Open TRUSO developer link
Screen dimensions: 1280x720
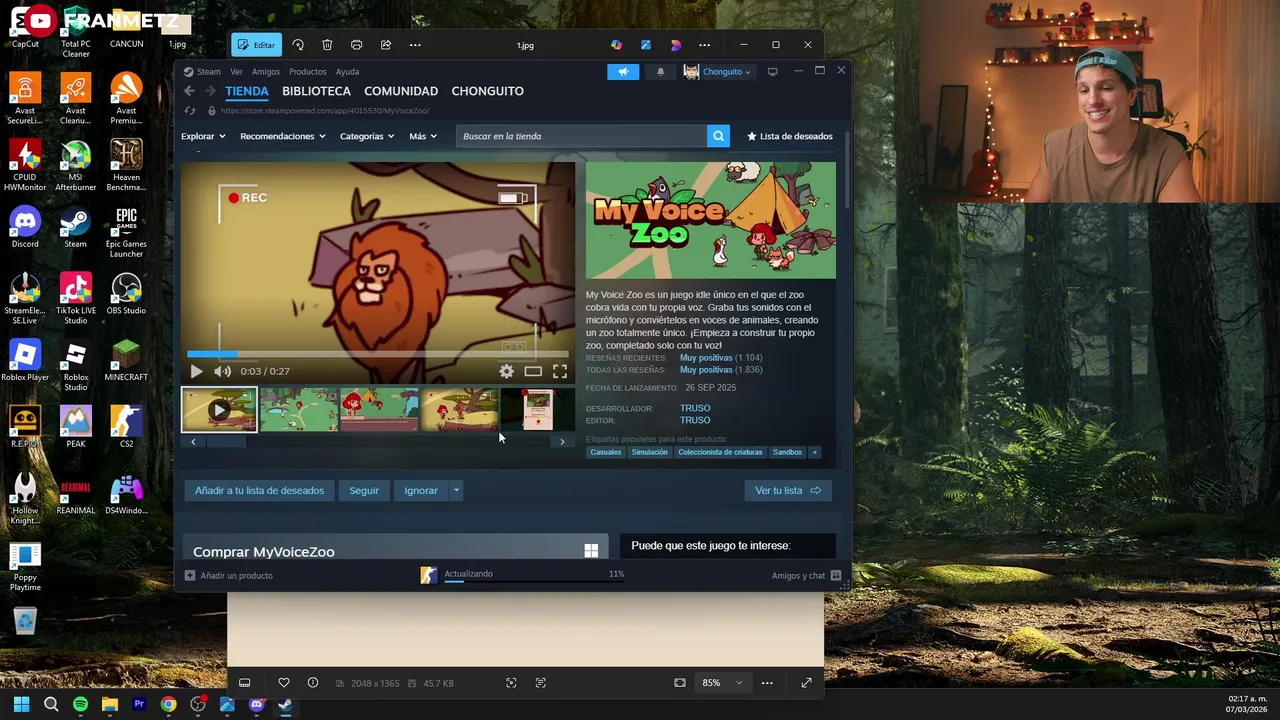click(x=695, y=408)
